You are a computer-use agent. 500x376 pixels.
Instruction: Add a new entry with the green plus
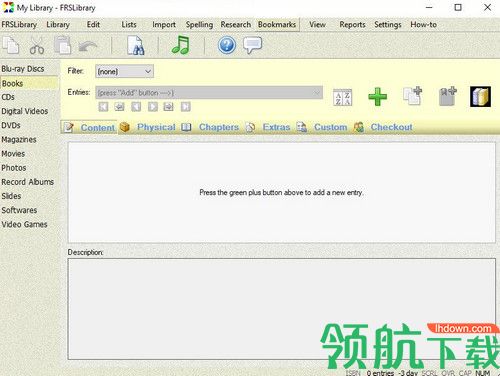377,97
